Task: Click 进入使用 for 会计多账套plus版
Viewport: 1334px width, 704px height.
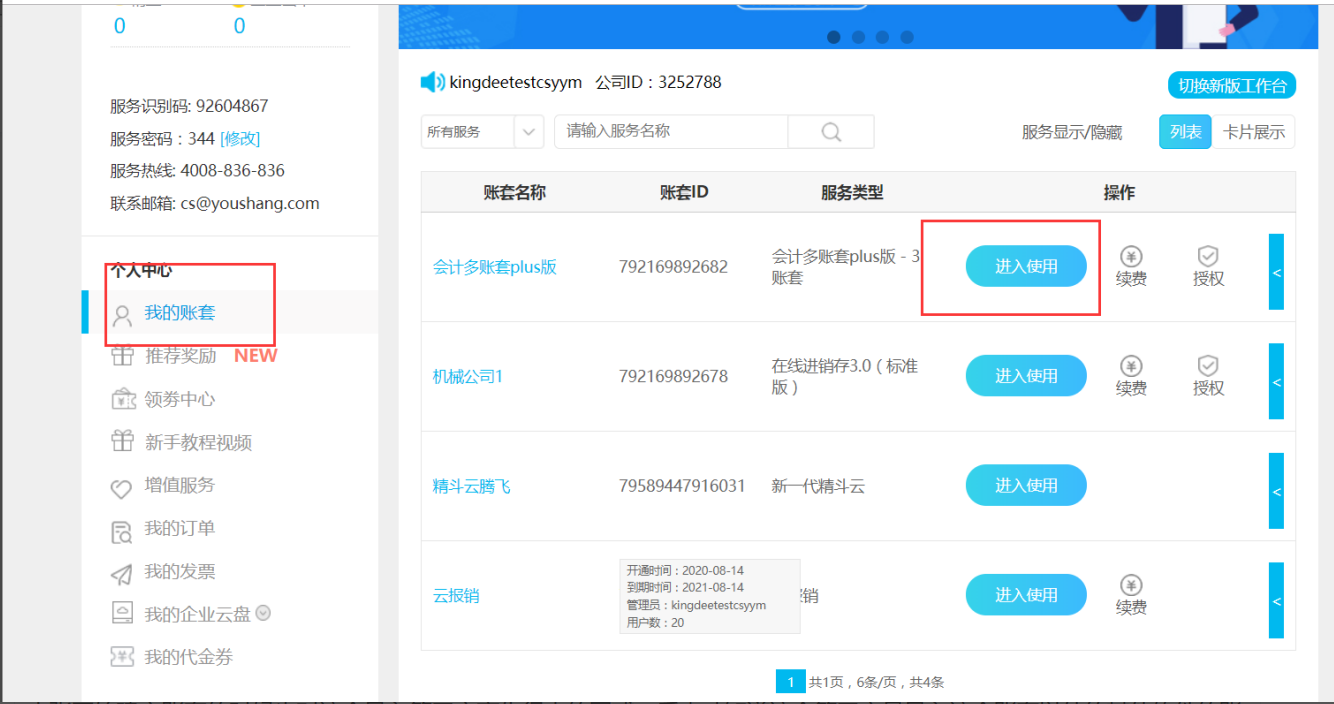Action: [1026, 266]
